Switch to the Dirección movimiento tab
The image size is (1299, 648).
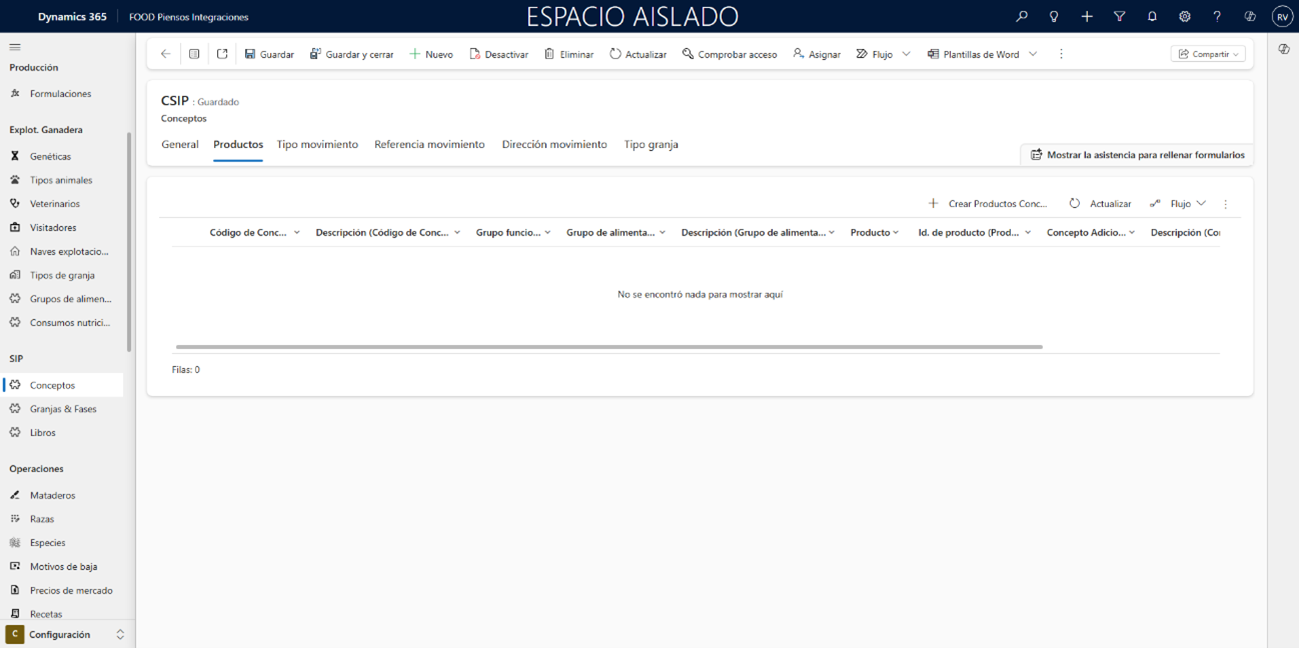pos(554,145)
